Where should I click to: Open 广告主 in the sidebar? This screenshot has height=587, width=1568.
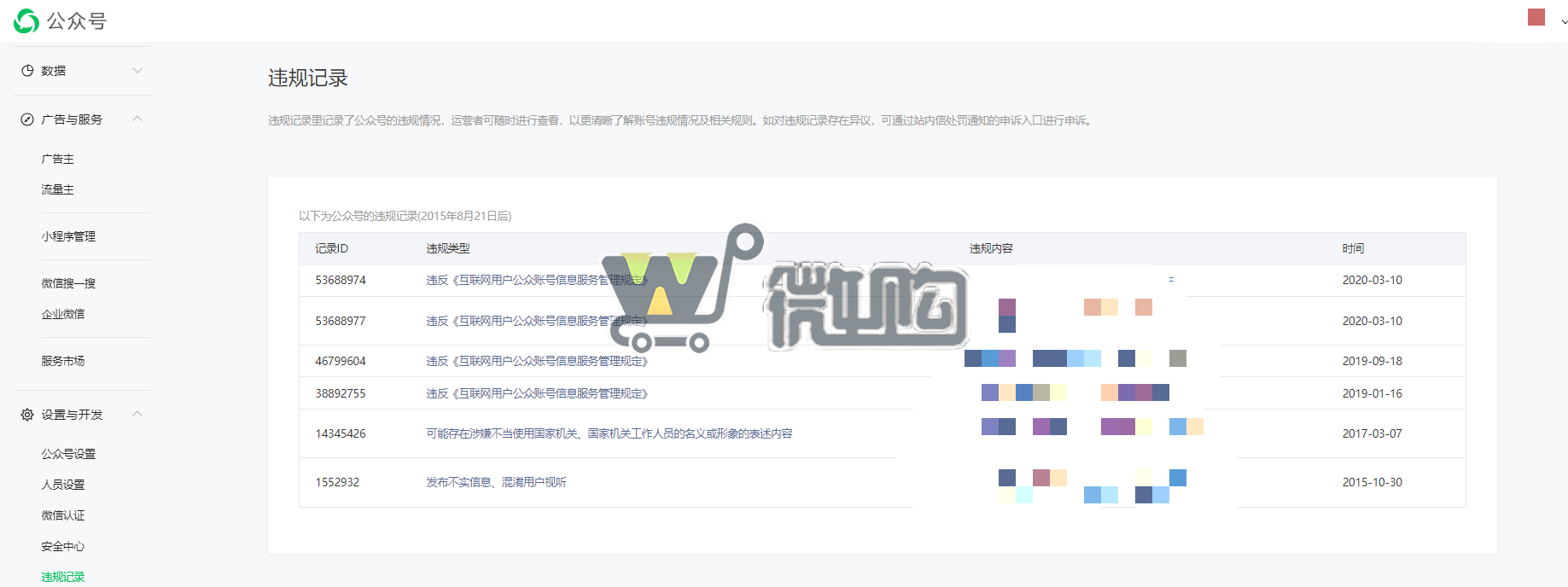pyautogui.click(x=58, y=159)
